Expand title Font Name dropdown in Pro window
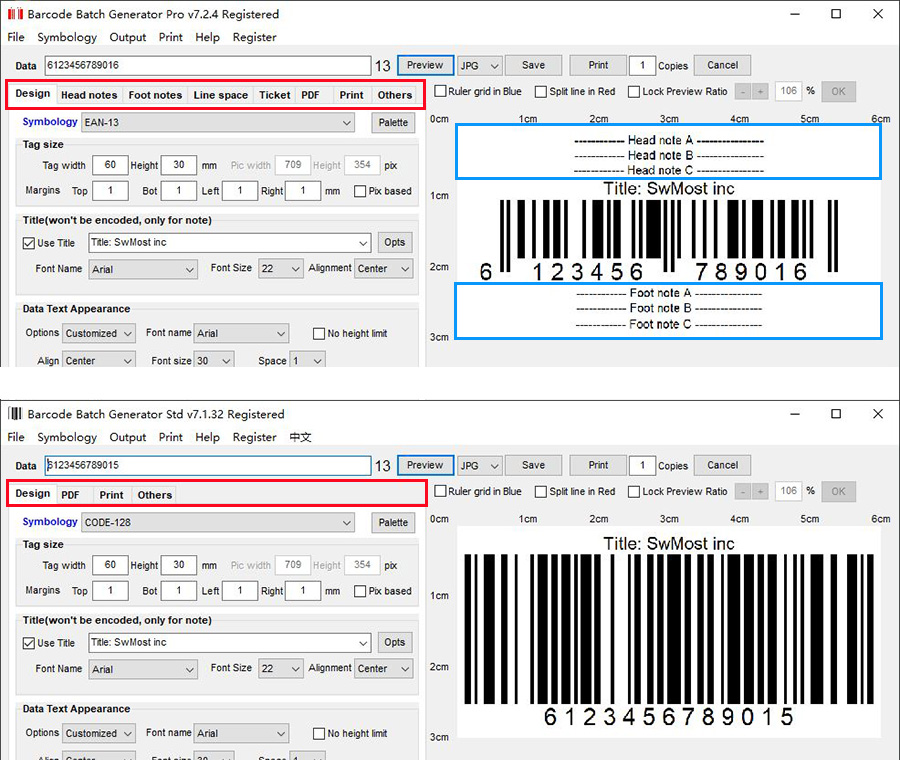 [x=143, y=269]
